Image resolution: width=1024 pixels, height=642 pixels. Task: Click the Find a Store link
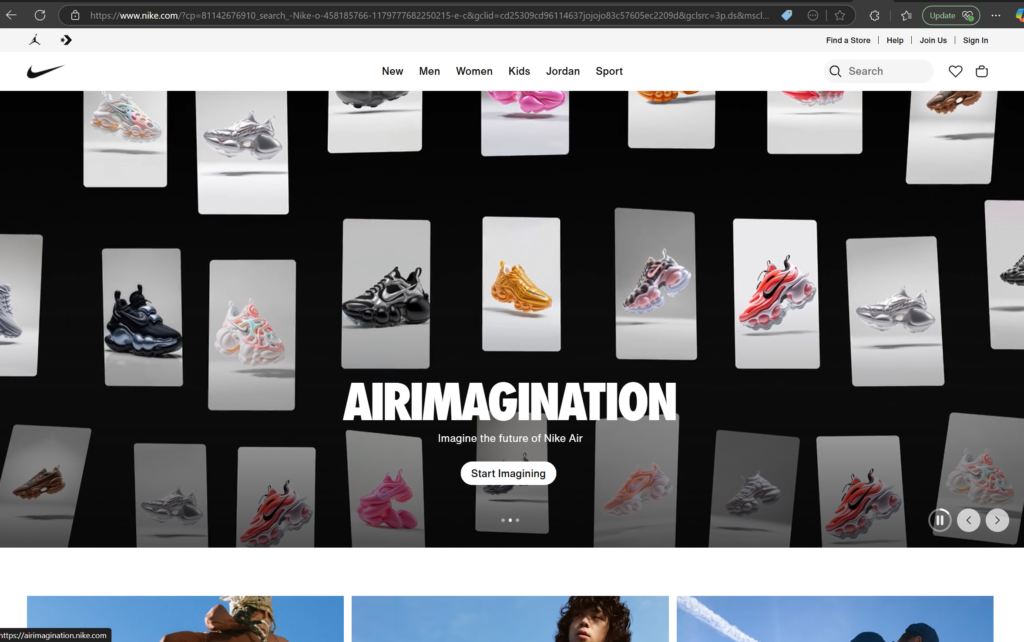pos(848,40)
